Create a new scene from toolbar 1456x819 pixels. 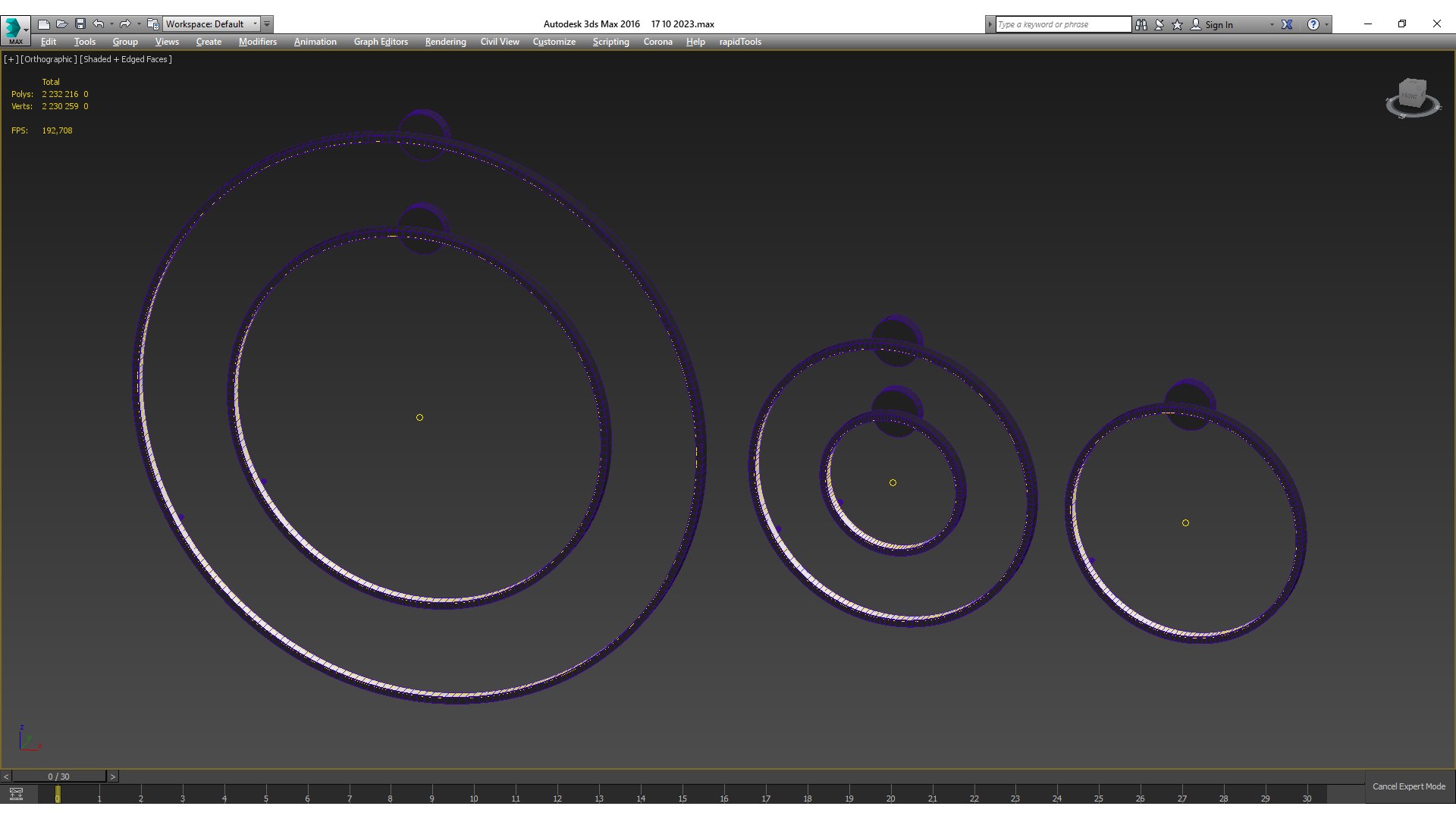coord(44,24)
